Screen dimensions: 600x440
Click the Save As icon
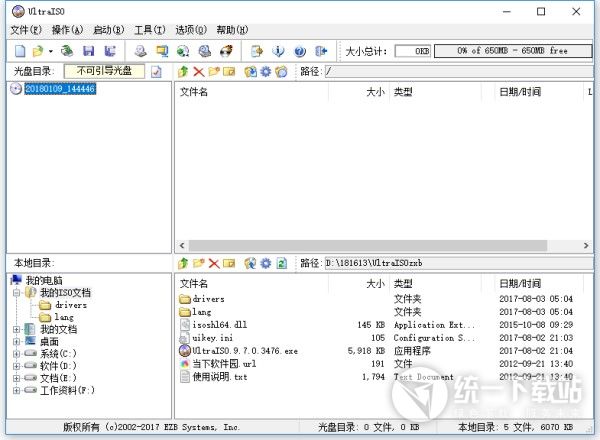[110, 51]
